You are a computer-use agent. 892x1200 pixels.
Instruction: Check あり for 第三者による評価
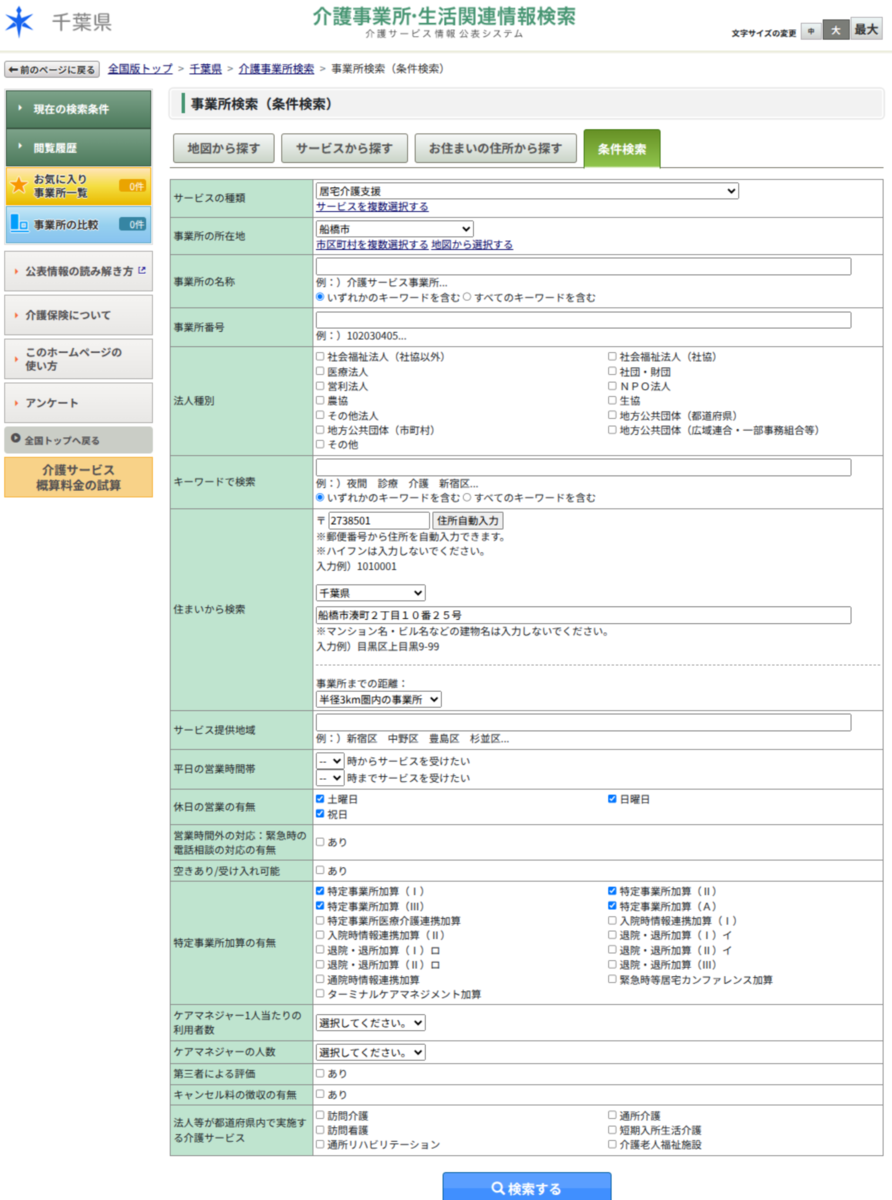click(x=320, y=1074)
